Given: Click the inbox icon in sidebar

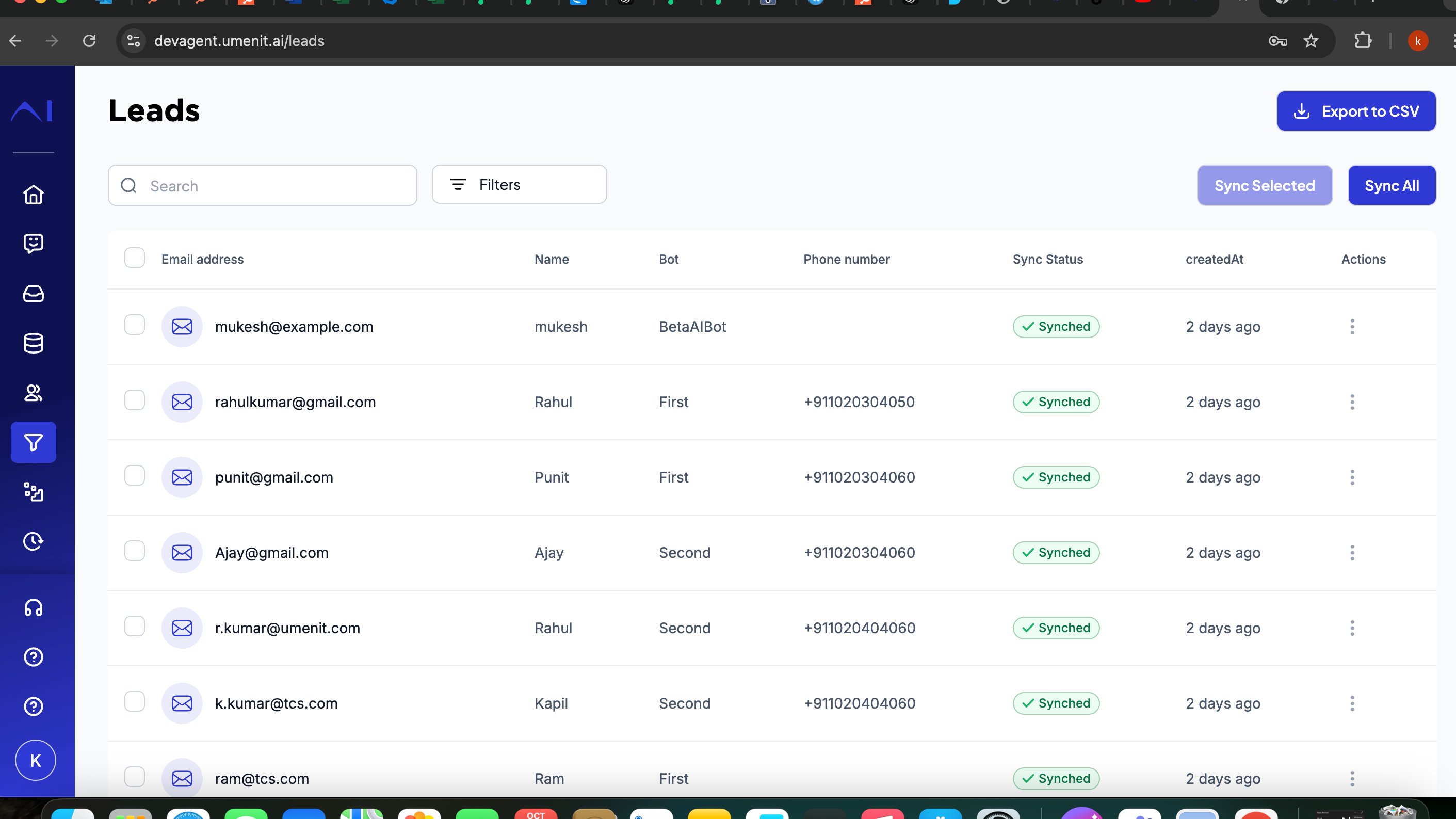Looking at the screenshot, I should [x=34, y=293].
